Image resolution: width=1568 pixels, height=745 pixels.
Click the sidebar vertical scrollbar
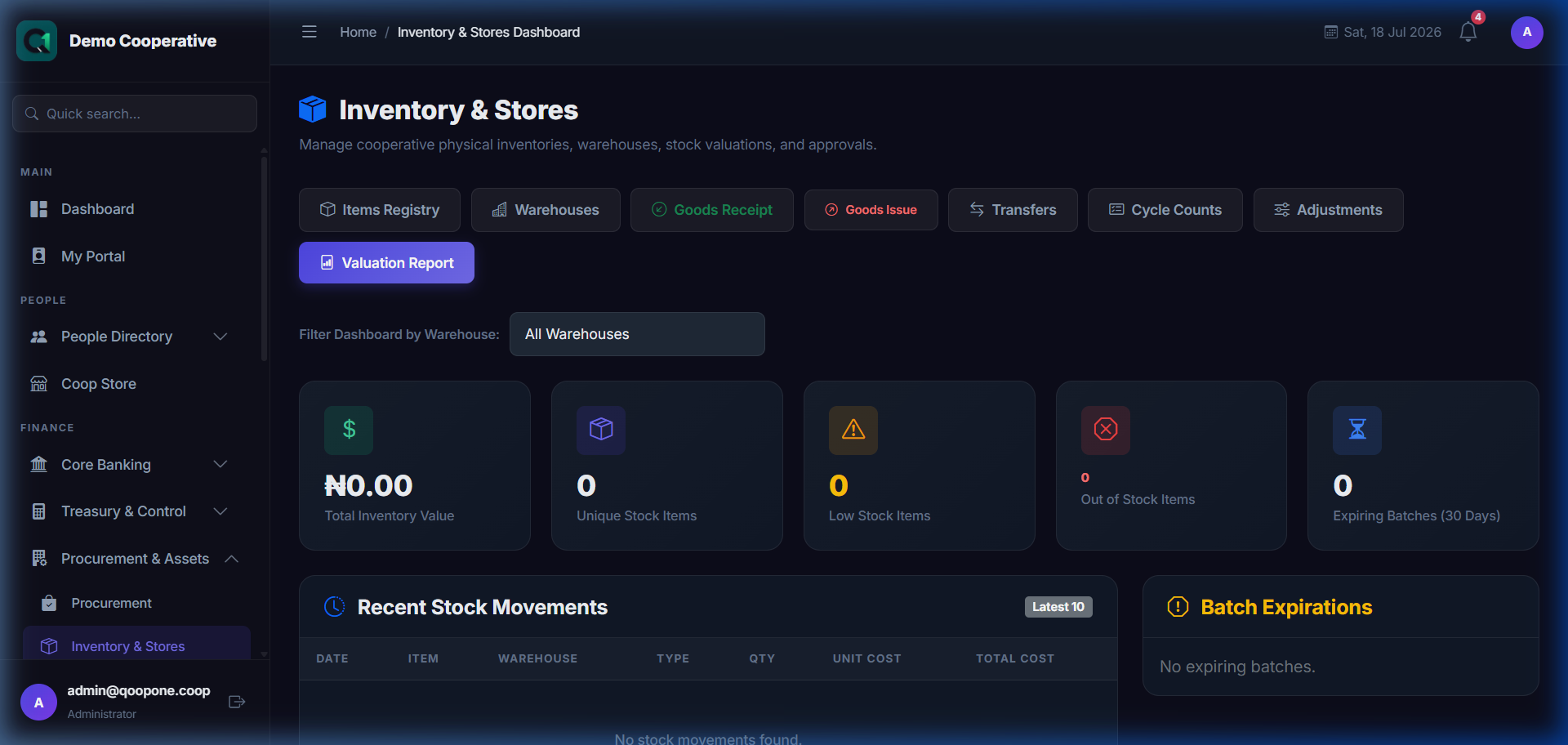pos(264,257)
